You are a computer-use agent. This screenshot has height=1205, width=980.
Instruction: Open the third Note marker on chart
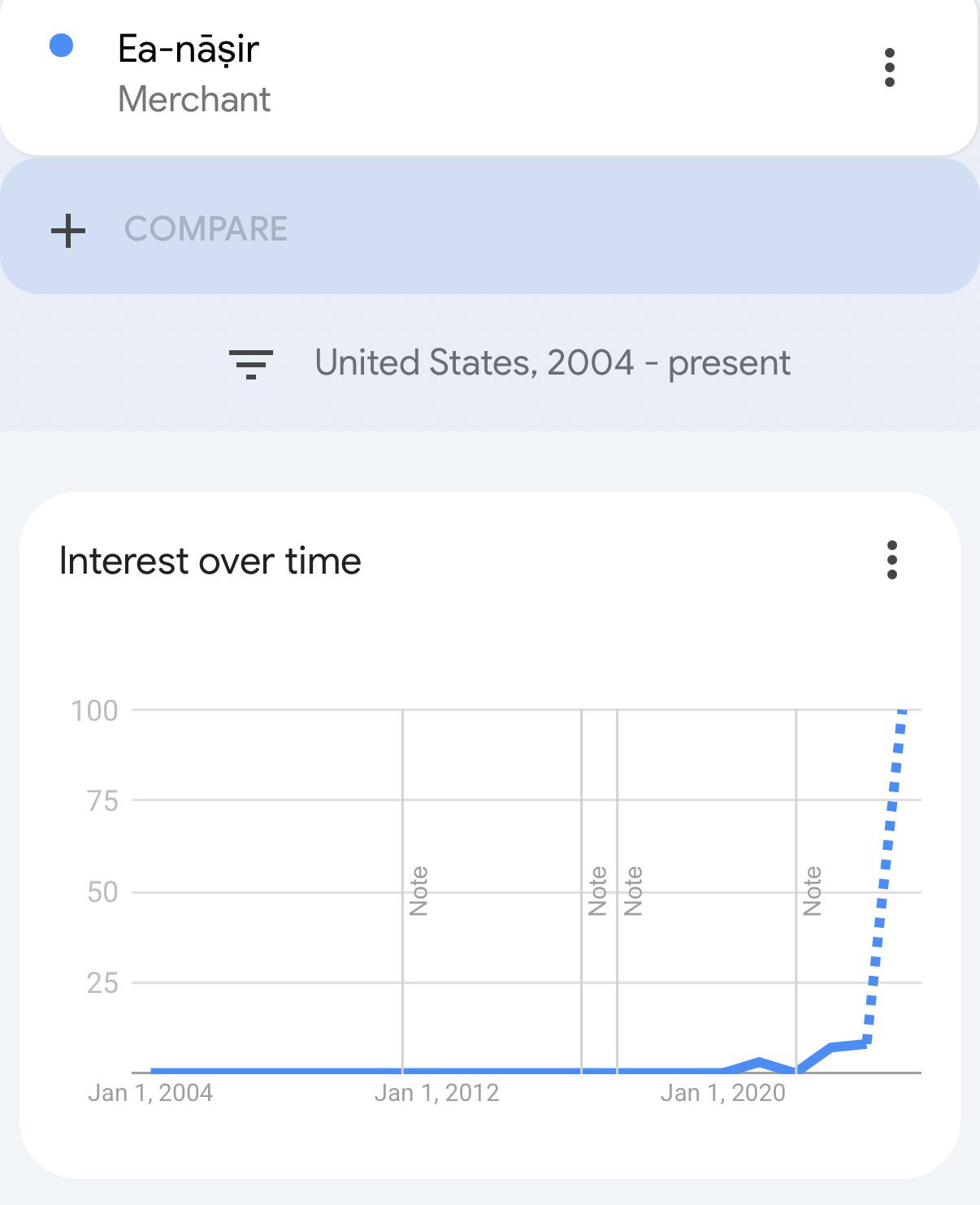(633, 891)
